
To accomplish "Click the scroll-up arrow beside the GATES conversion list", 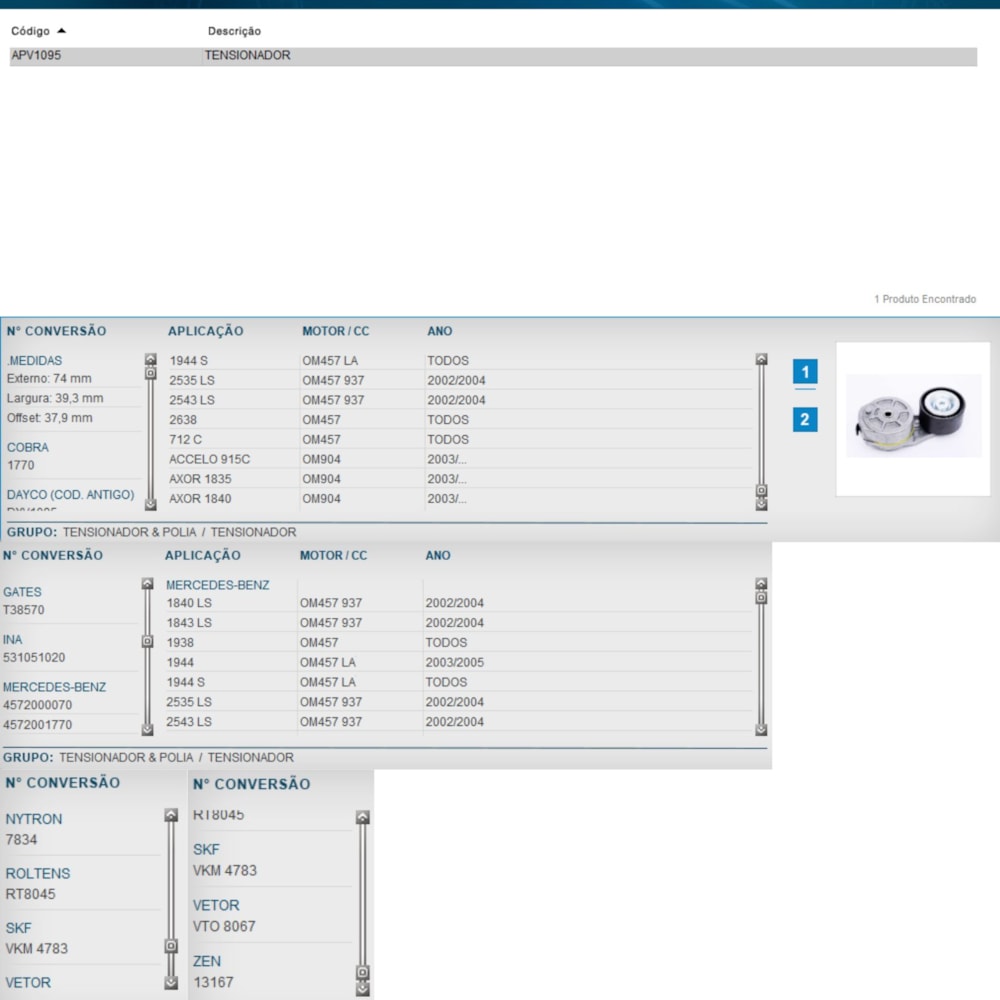I will [147, 584].
